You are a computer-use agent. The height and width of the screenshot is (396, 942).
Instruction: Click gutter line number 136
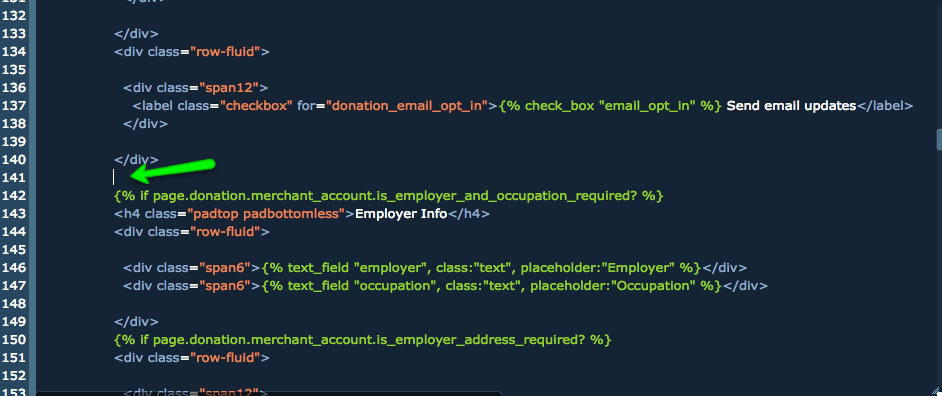coord(14,88)
